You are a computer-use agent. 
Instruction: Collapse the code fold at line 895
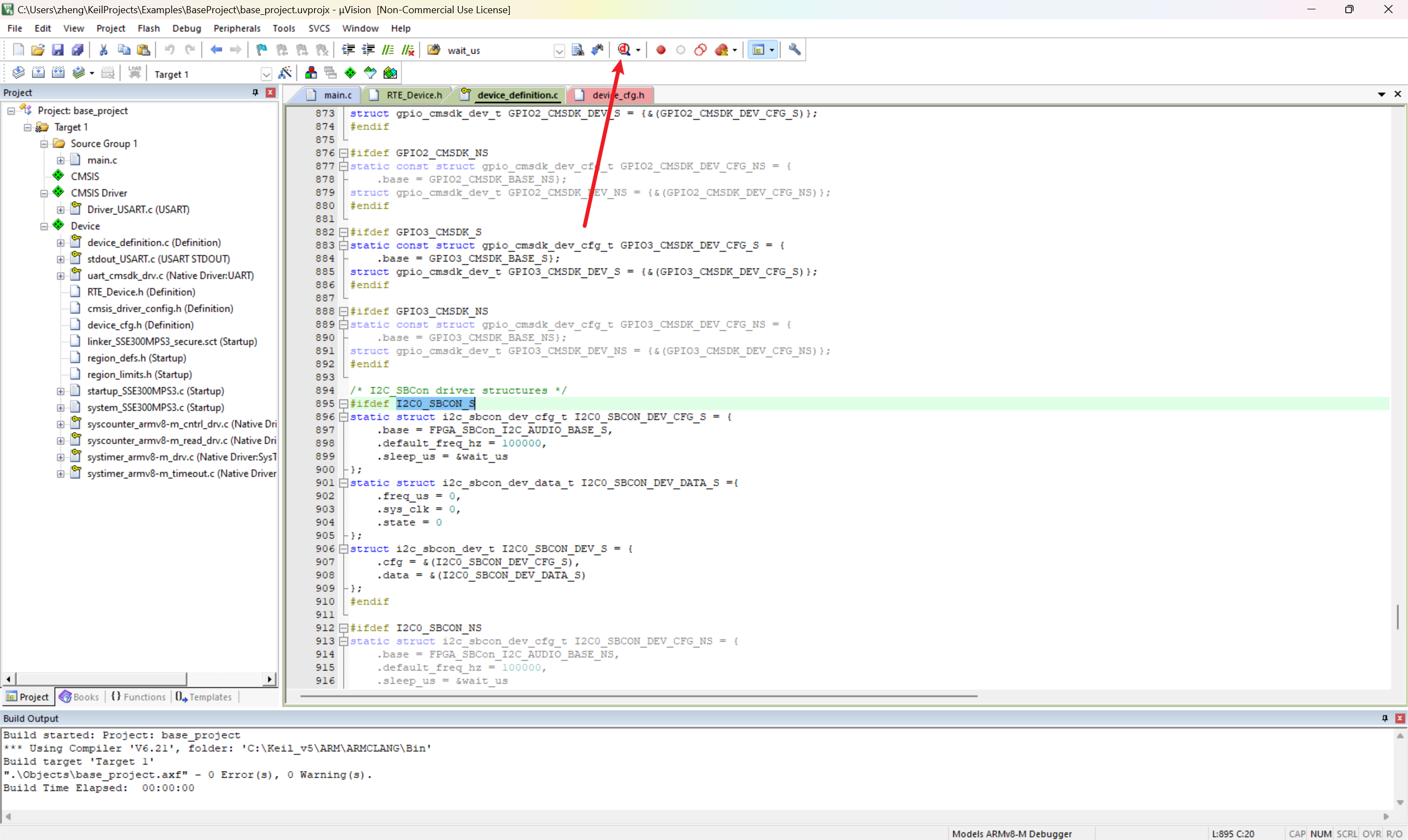pyautogui.click(x=343, y=404)
